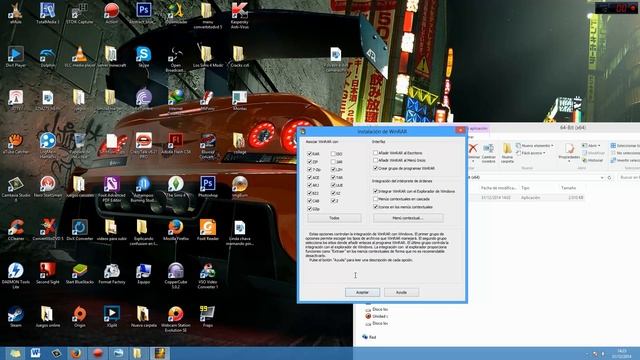This screenshot has width=640, height=360.
Task: Open Explorer address bar history dropdown
Action: [x=602, y=178]
